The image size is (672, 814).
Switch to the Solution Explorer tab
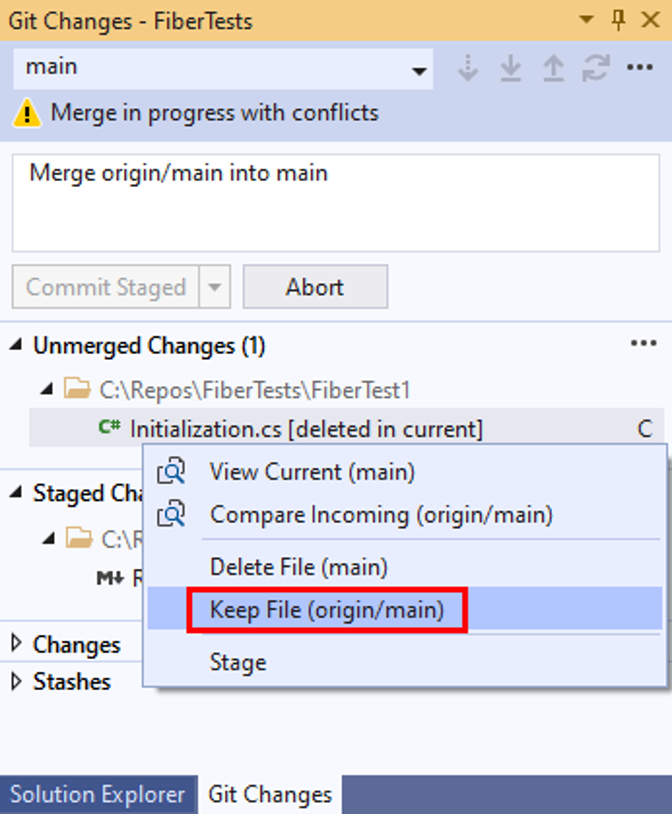click(x=98, y=795)
